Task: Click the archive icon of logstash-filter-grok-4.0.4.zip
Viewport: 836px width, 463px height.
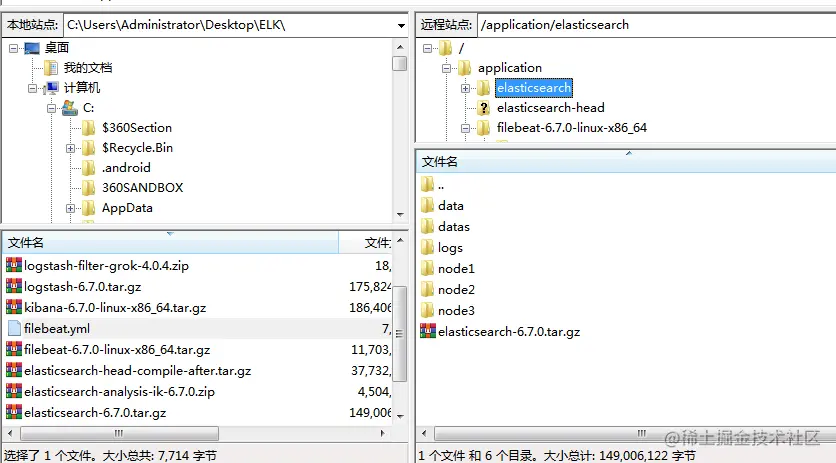Action: [x=14, y=265]
